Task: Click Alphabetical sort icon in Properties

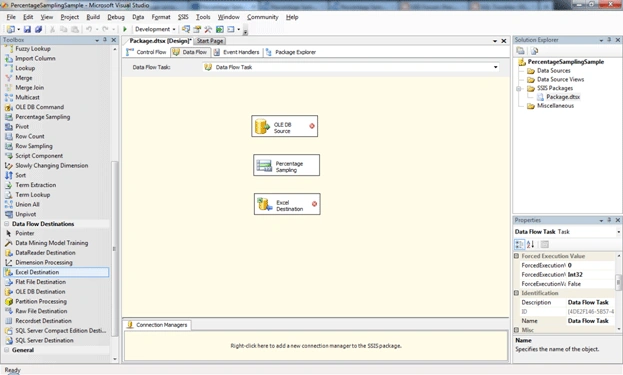Action: tap(530, 244)
